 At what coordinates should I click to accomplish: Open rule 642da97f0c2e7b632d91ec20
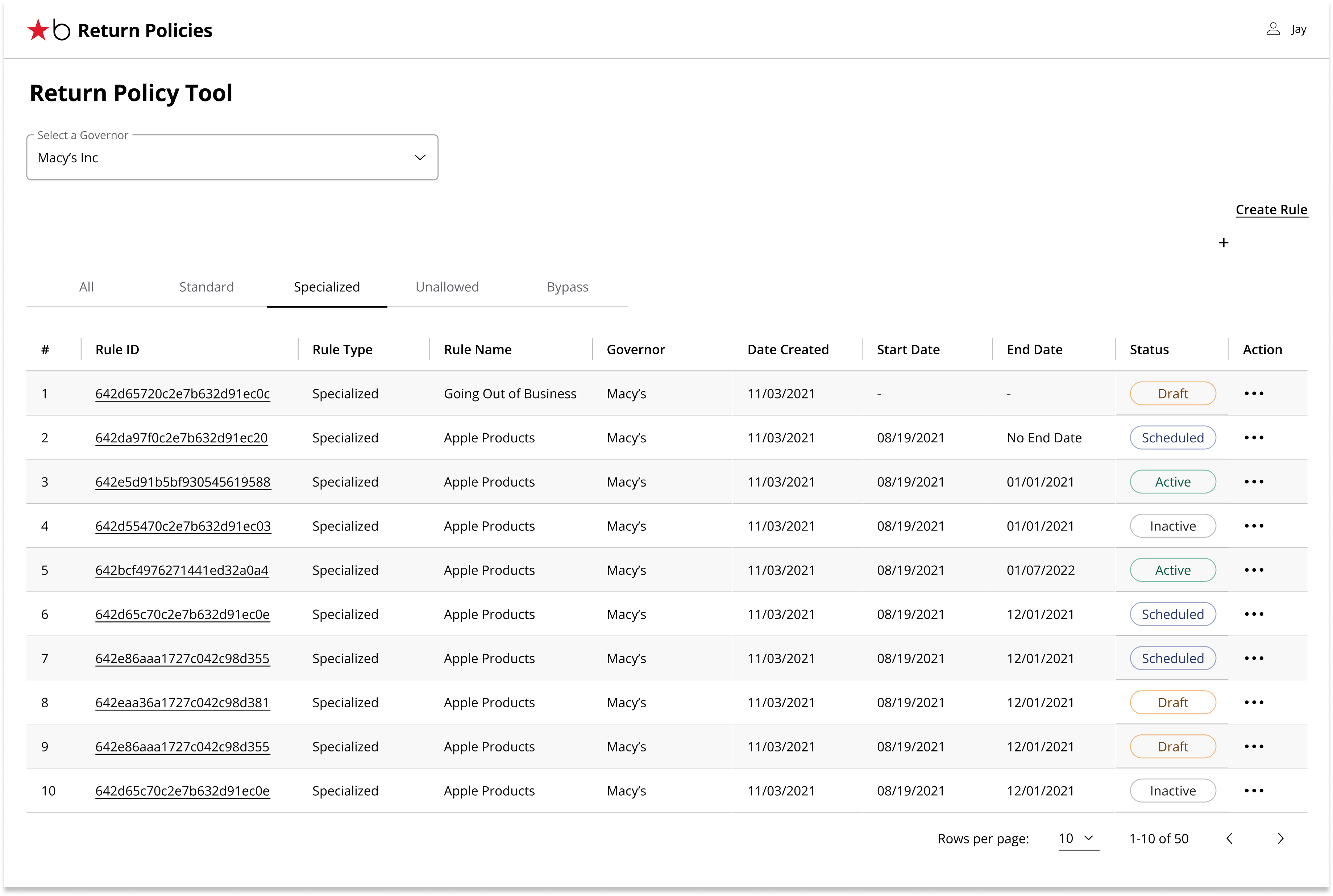pyautogui.click(x=181, y=438)
